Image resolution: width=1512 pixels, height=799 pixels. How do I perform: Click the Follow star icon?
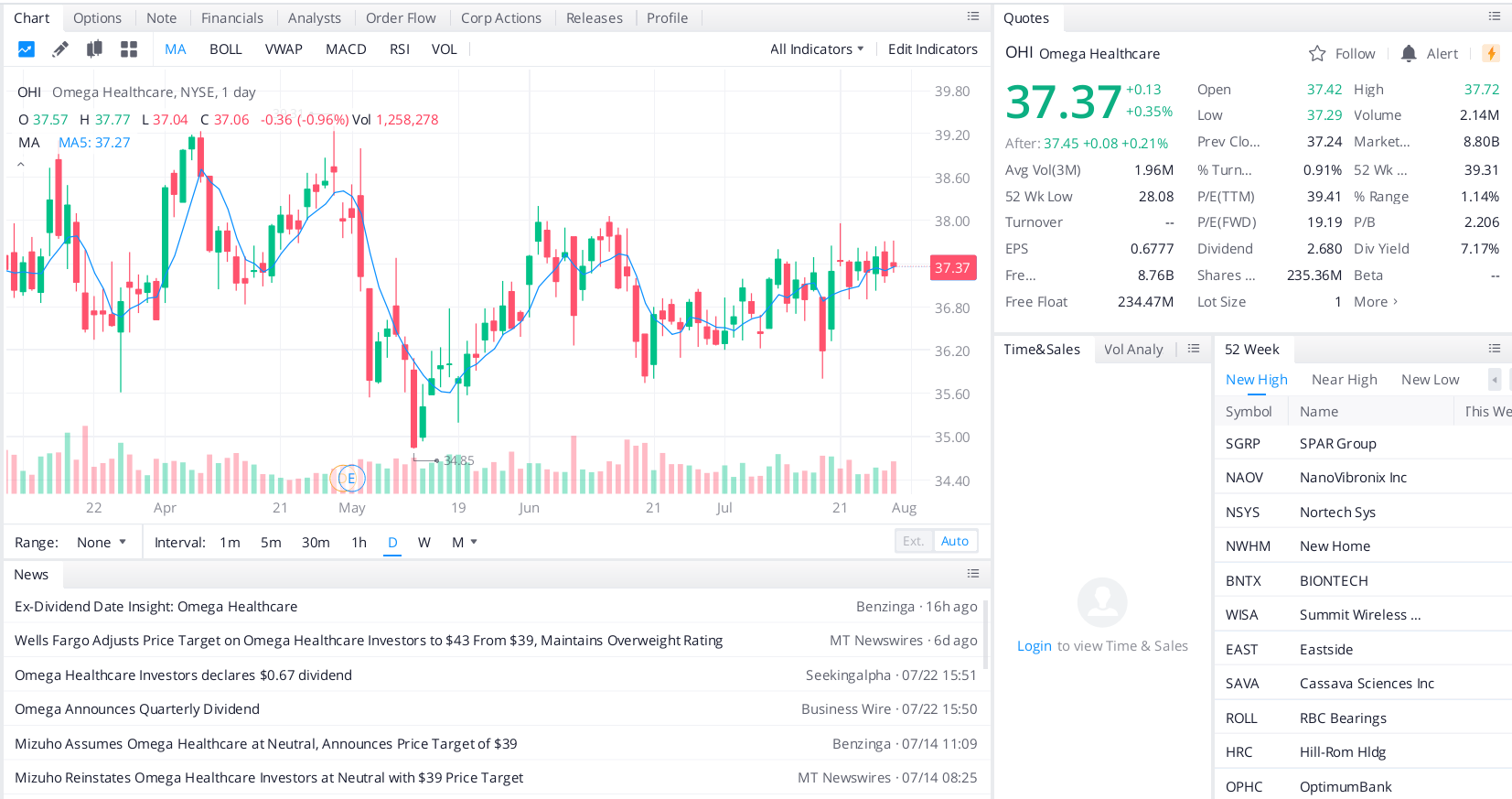point(1317,54)
